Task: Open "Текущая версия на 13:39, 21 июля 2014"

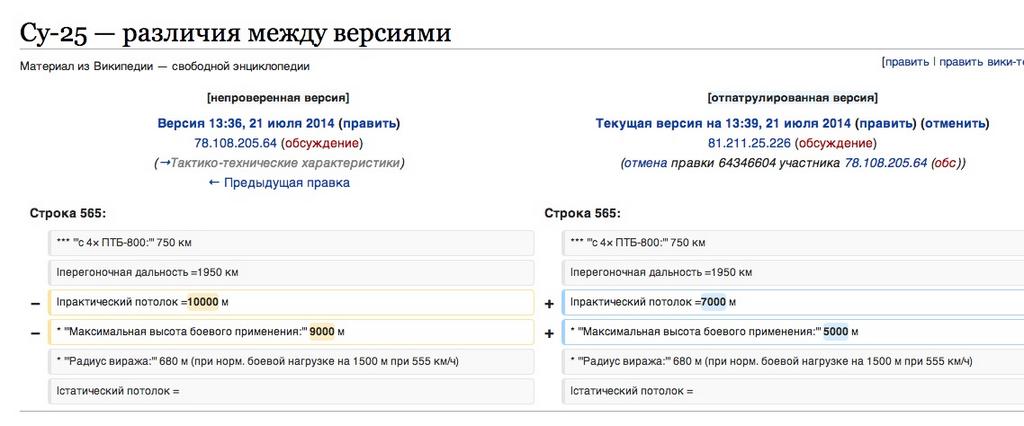Action: click(723, 124)
